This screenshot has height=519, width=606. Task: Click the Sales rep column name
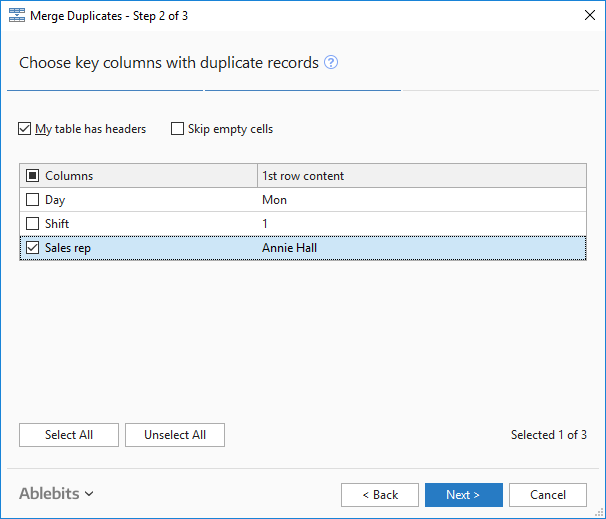68,248
